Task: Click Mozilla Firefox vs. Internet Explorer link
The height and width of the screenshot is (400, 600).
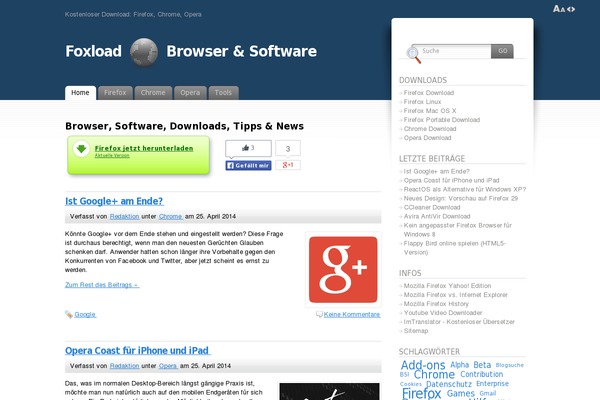Action: [x=456, y=295]
